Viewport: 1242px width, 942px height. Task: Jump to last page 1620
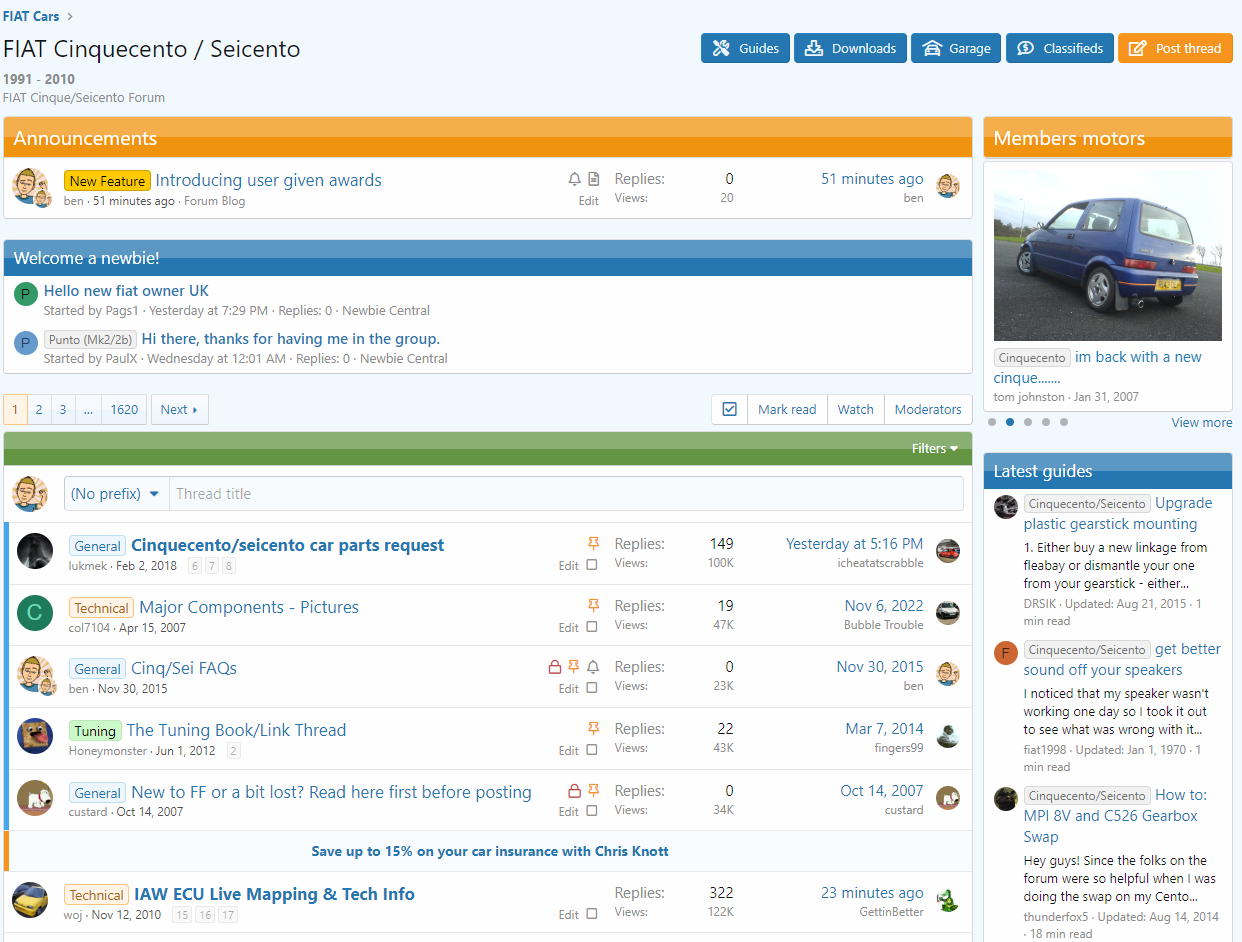click(124, 409)
